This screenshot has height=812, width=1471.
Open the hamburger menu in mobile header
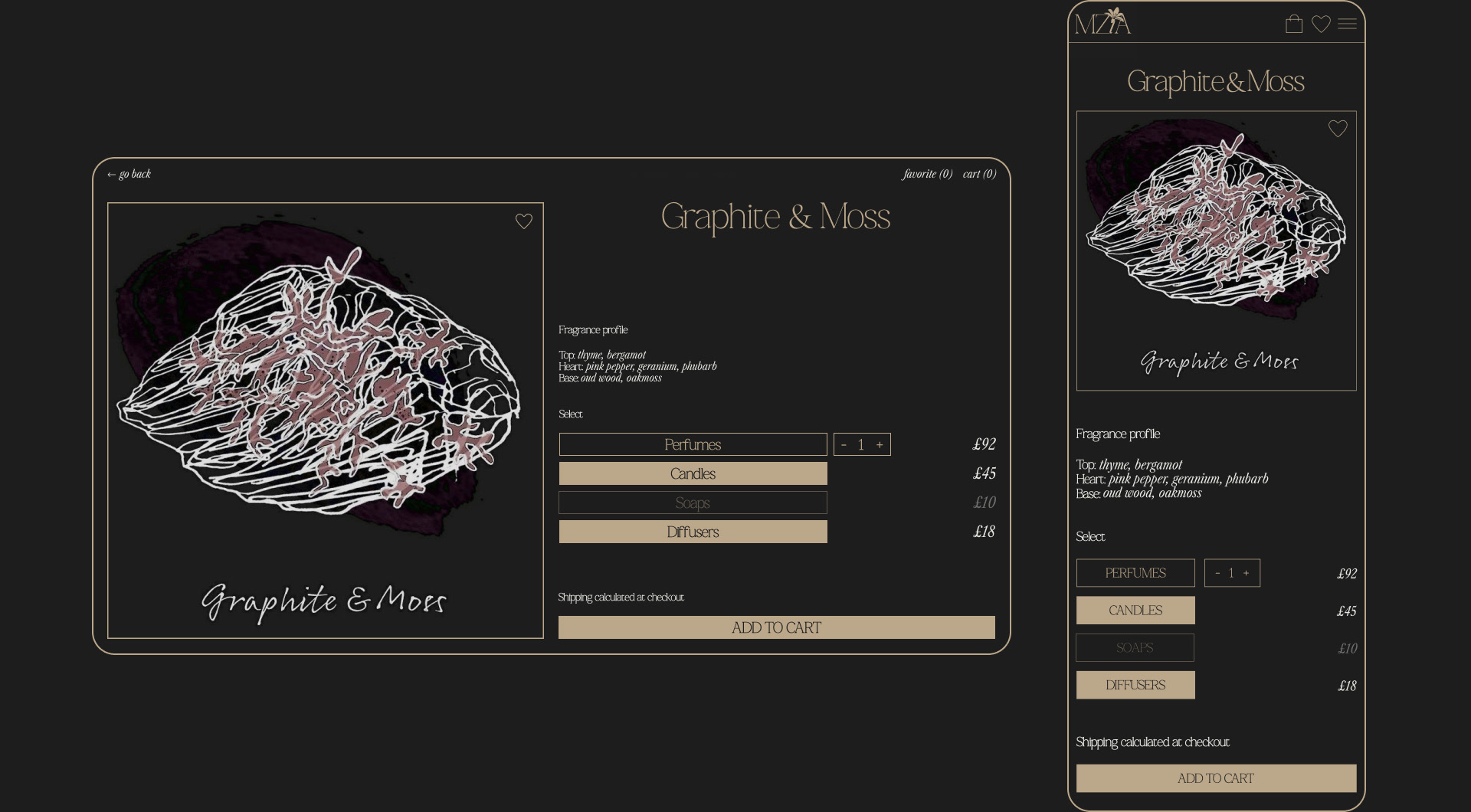1348,25
